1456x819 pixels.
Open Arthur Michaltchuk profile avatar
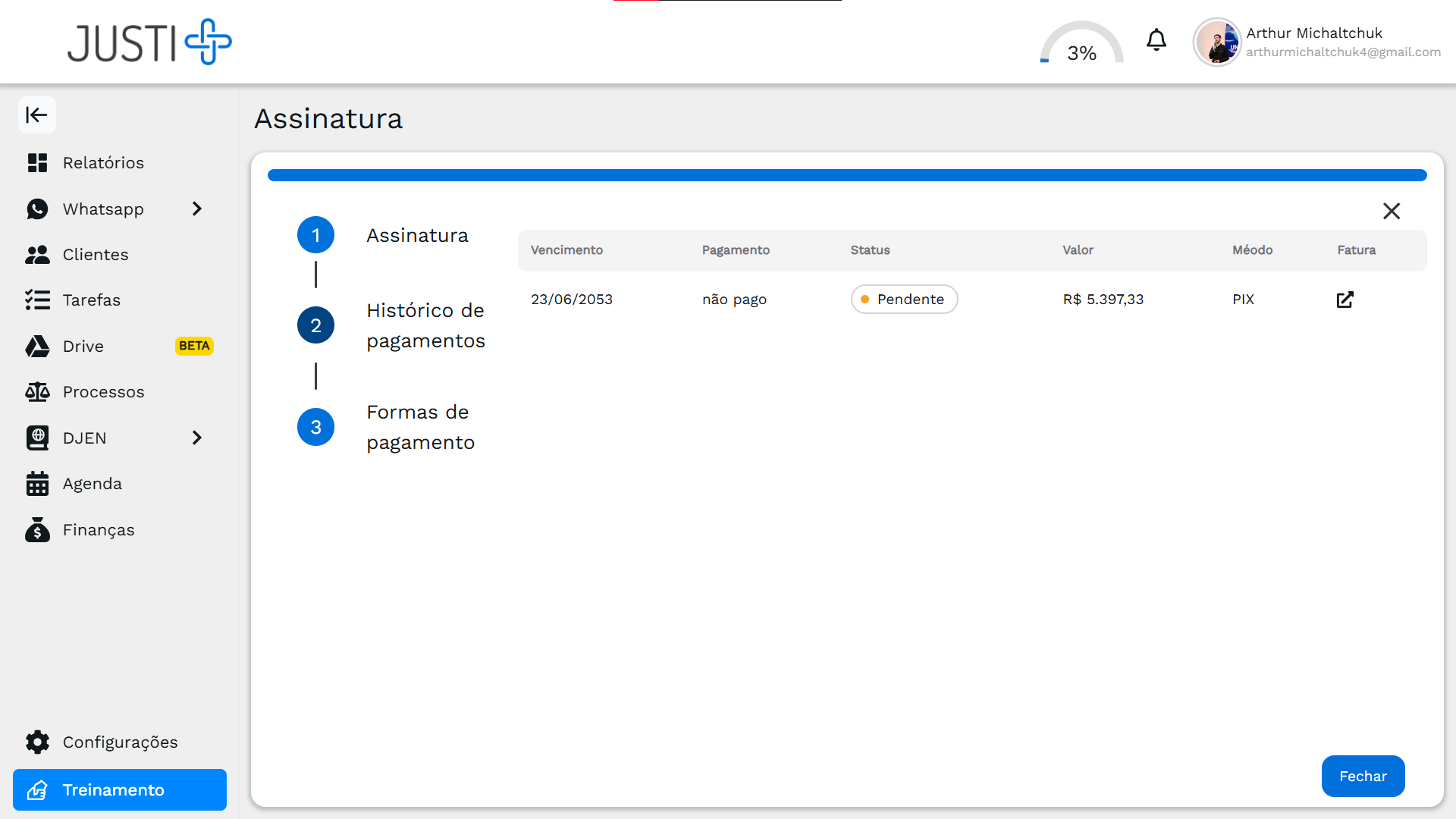(1216, 42)
